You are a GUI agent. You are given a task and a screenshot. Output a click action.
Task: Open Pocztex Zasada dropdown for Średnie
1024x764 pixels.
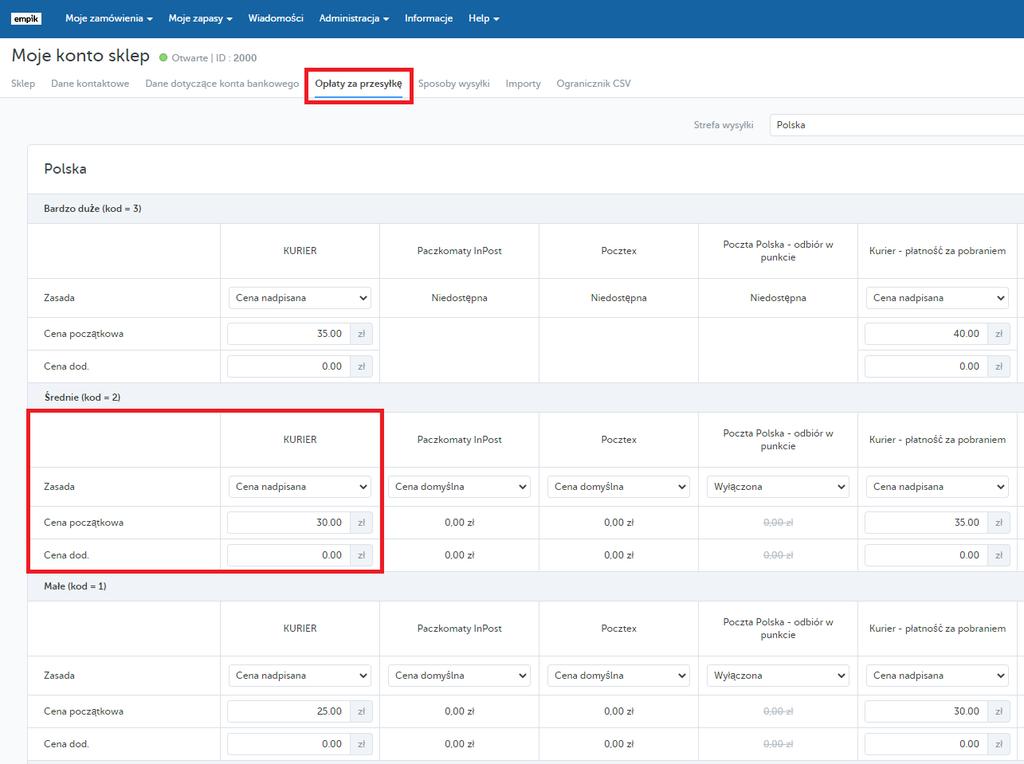[x=618, y=486]
